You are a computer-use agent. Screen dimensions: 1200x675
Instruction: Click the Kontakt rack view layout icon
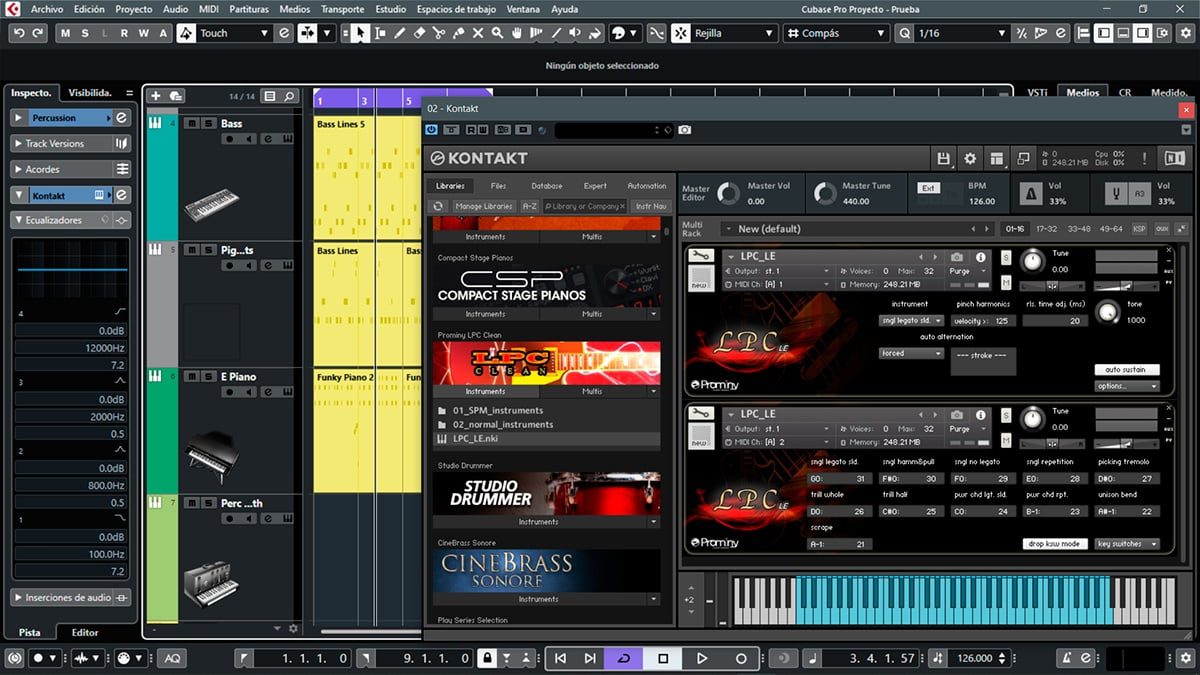click(x=996, y=158)
